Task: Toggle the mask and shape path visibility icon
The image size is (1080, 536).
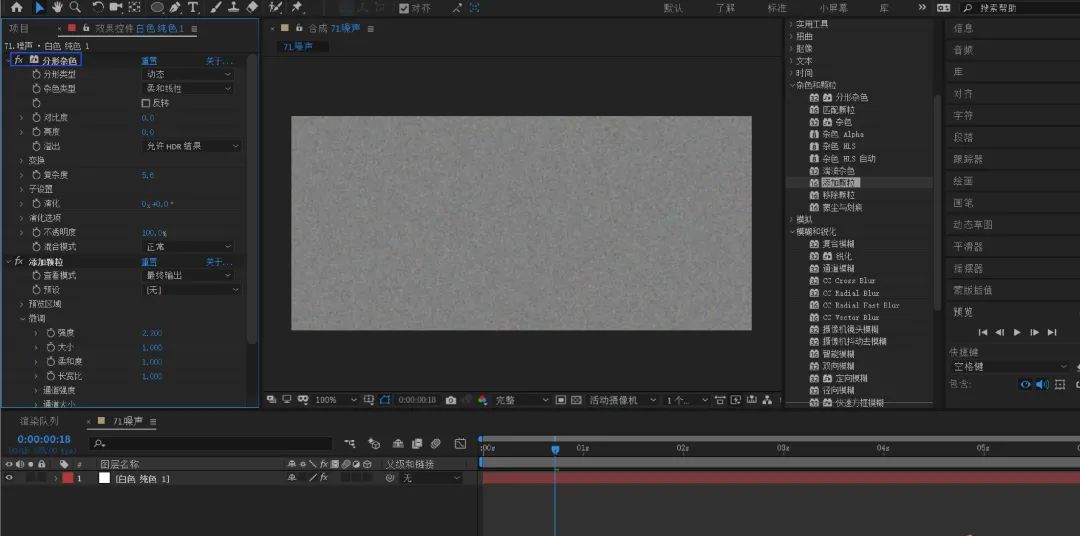Action: click(385, 400)
